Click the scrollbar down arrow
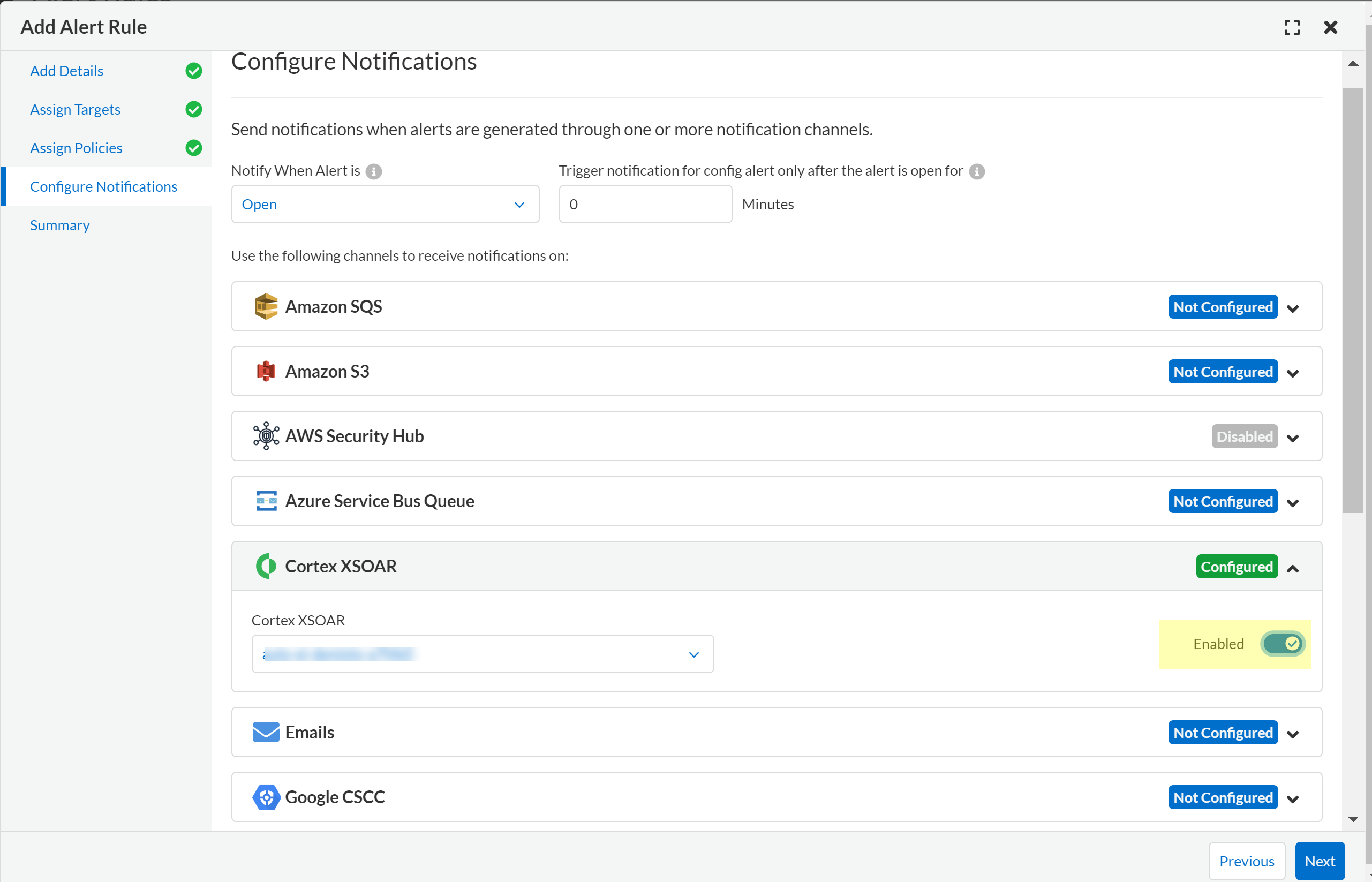Screen dimensions: 1372x882 (x=1353, y=819)
